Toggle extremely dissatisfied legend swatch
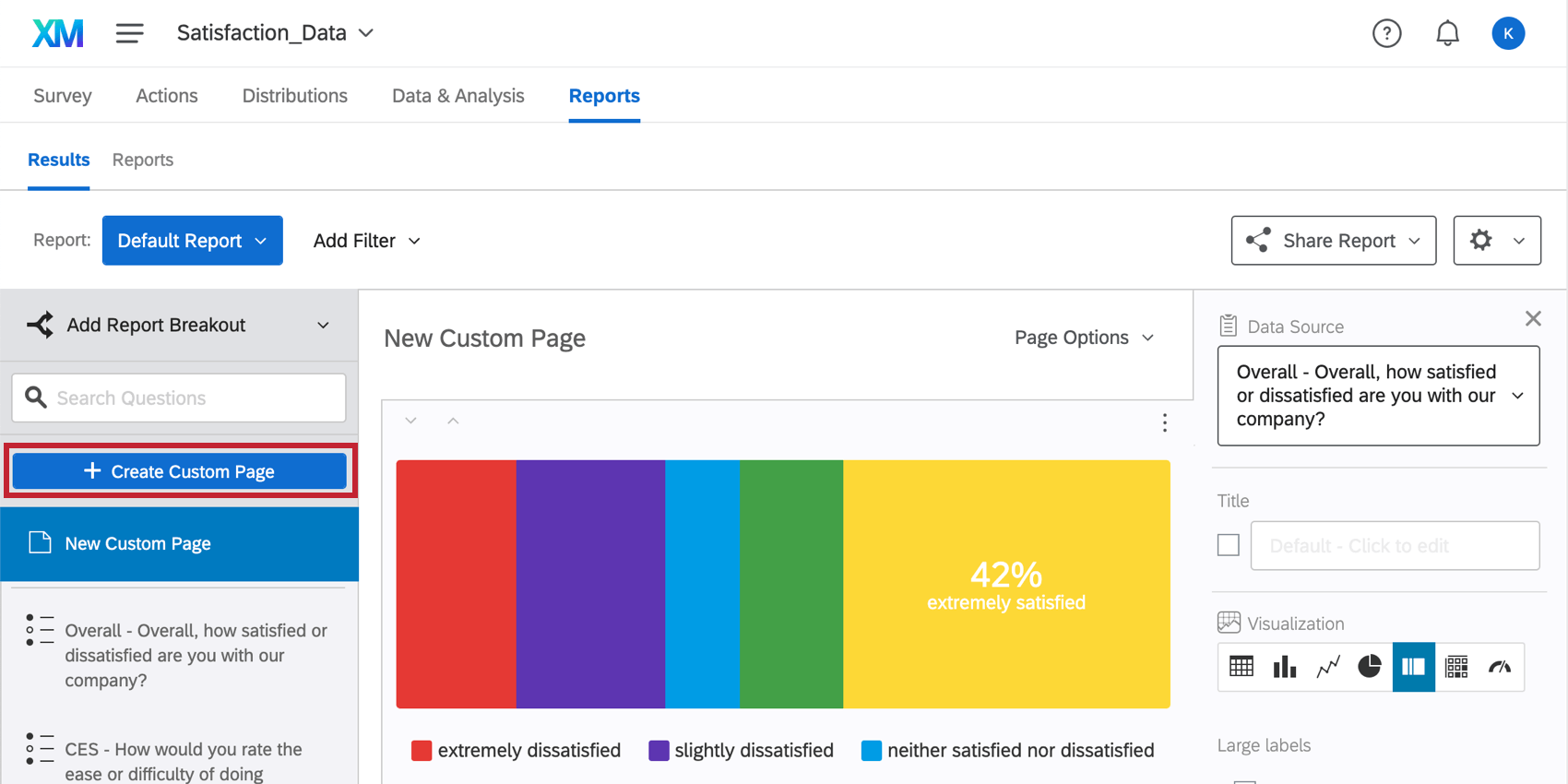Image resolution: width=1568 pixels, height=784 pixels. click(x=422, y=751)
